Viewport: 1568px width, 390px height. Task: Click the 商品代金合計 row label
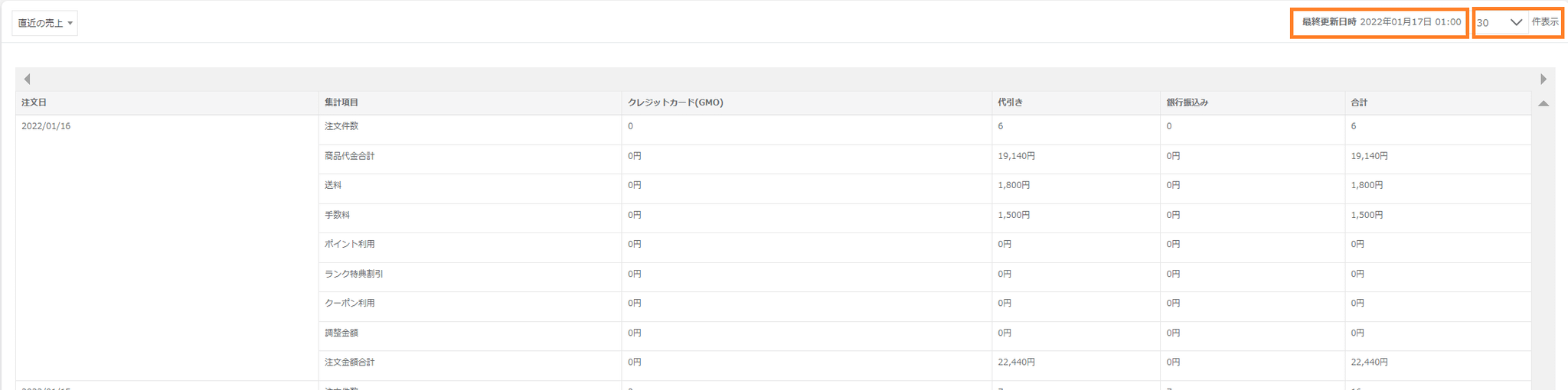click(x=350, y=156)
